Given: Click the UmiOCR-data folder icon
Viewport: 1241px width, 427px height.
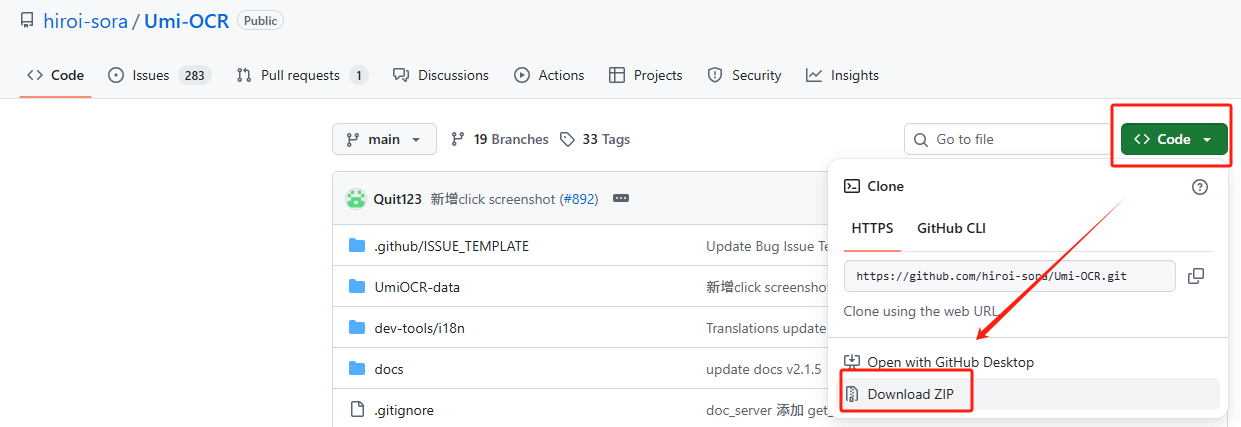Looking at the screenshot, I should [357, 287].
